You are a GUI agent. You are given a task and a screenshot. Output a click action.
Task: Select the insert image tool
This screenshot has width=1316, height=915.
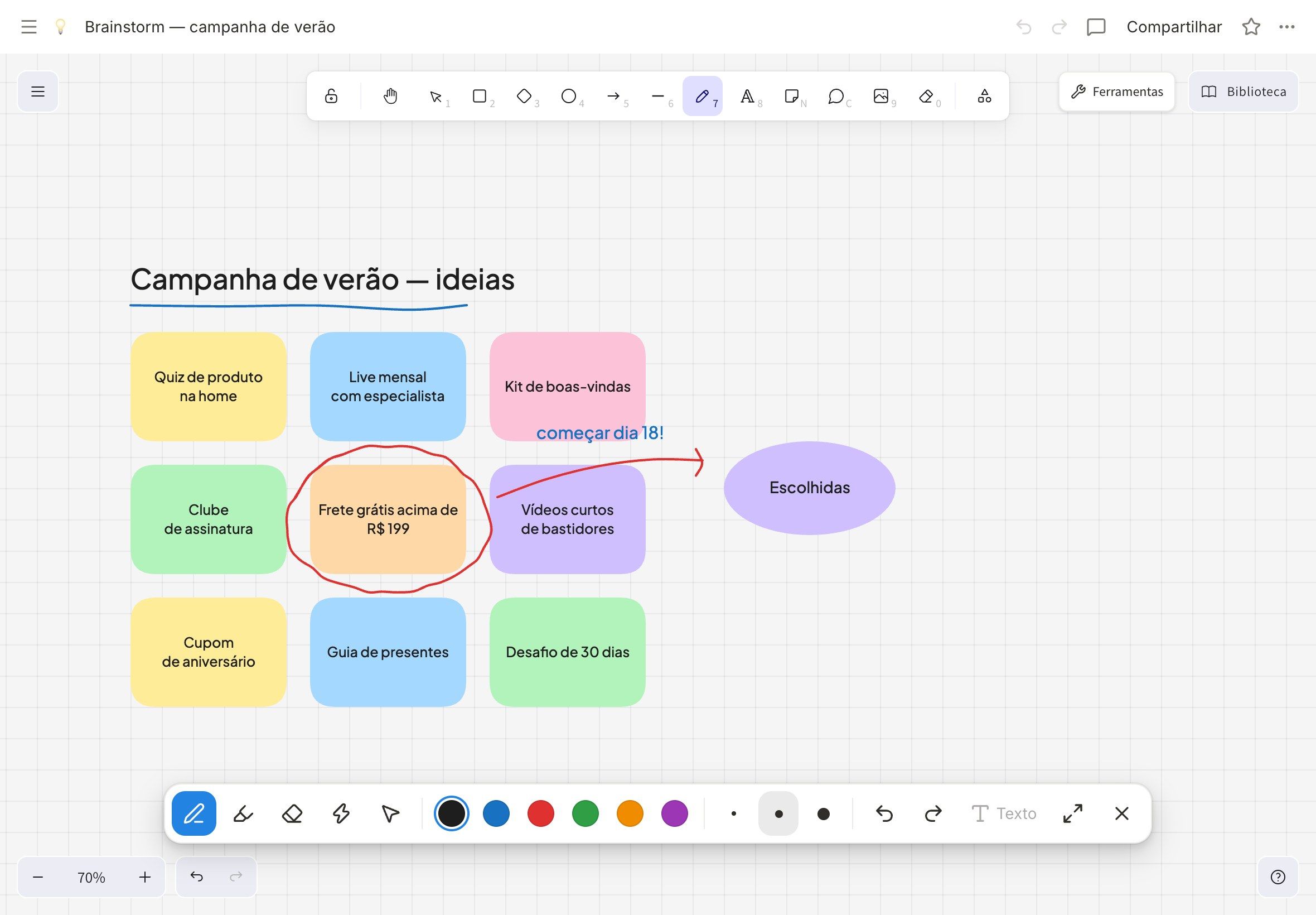(x=881, y=96)
